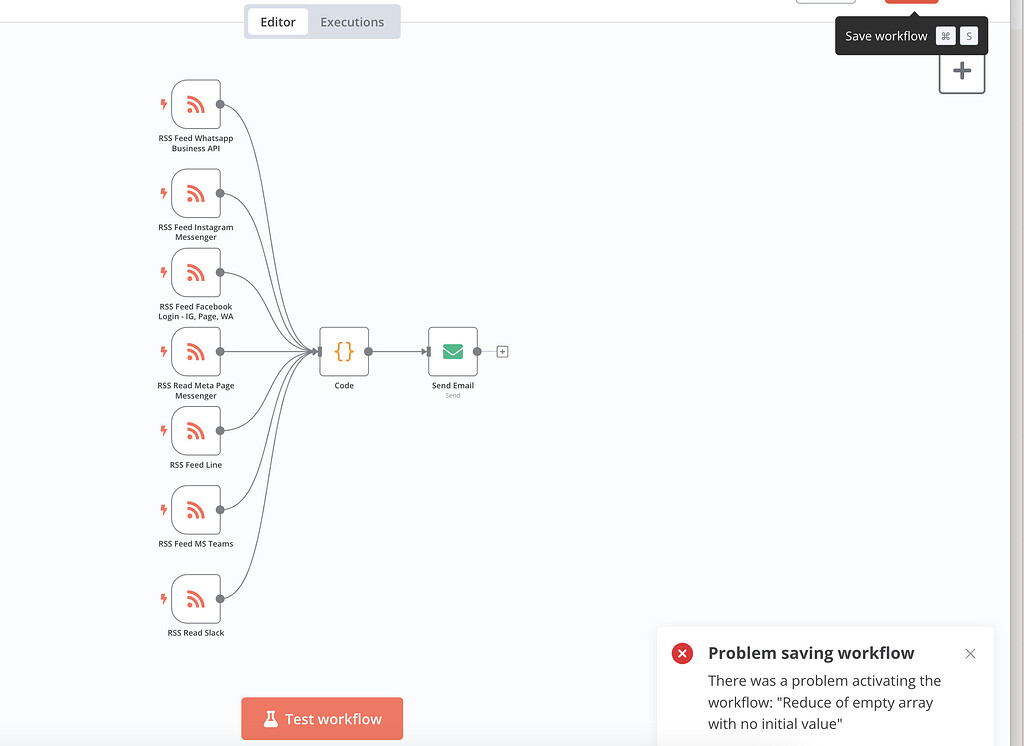Switch to the Executions tab
The height and width of the screenshot is (746, 1024).
352,21
